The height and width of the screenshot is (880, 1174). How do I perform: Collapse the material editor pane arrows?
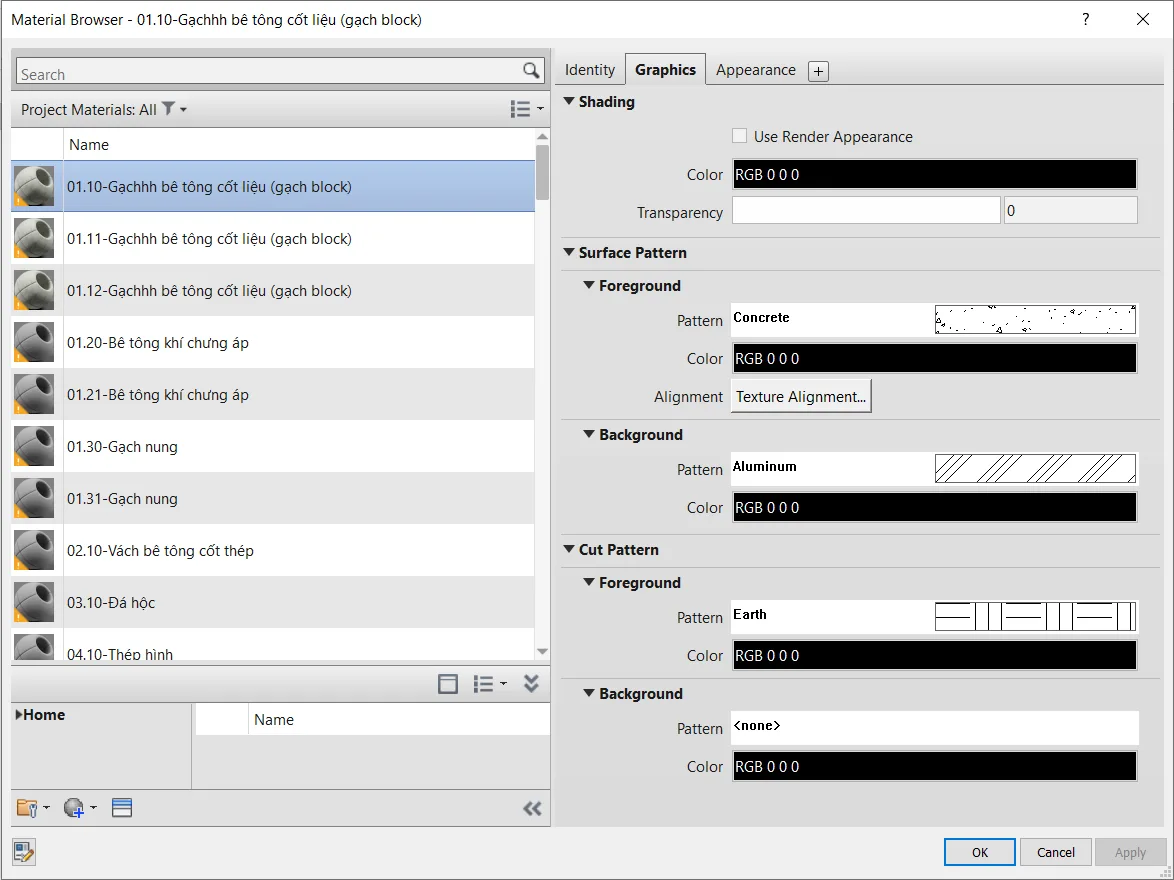coord(532,808)
